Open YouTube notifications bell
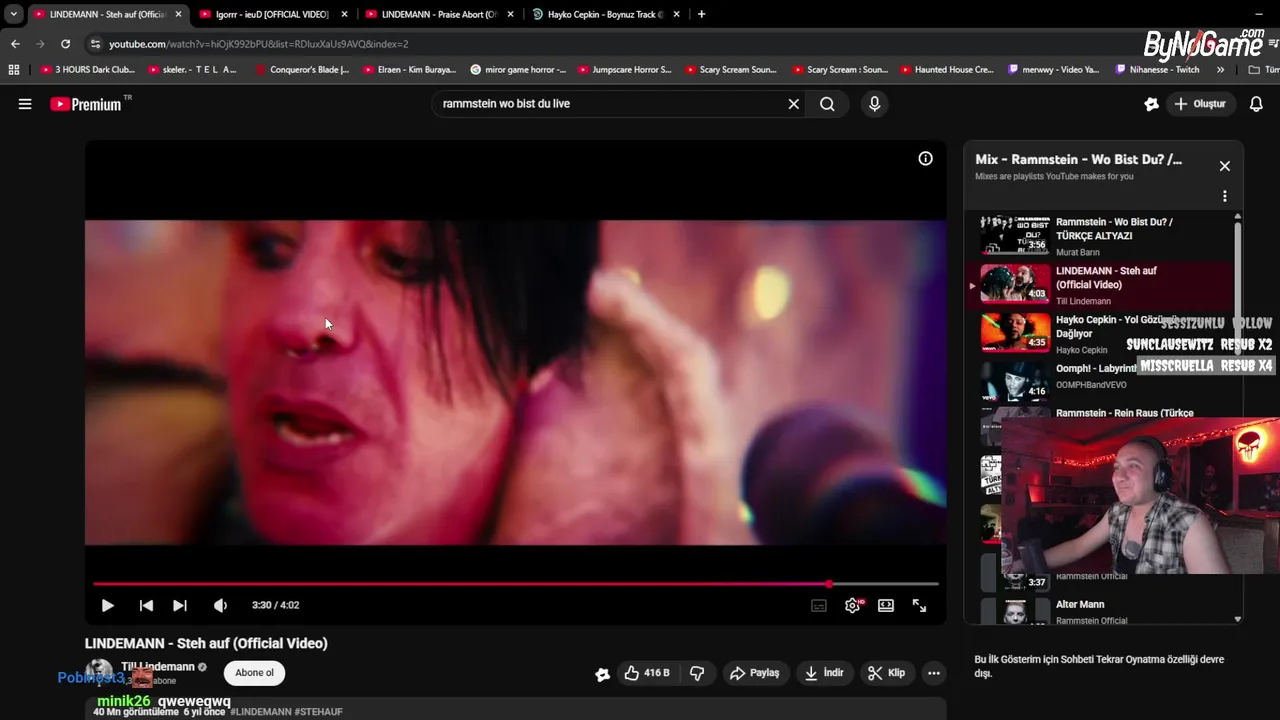The image size is (1280, 720). 1257,104
